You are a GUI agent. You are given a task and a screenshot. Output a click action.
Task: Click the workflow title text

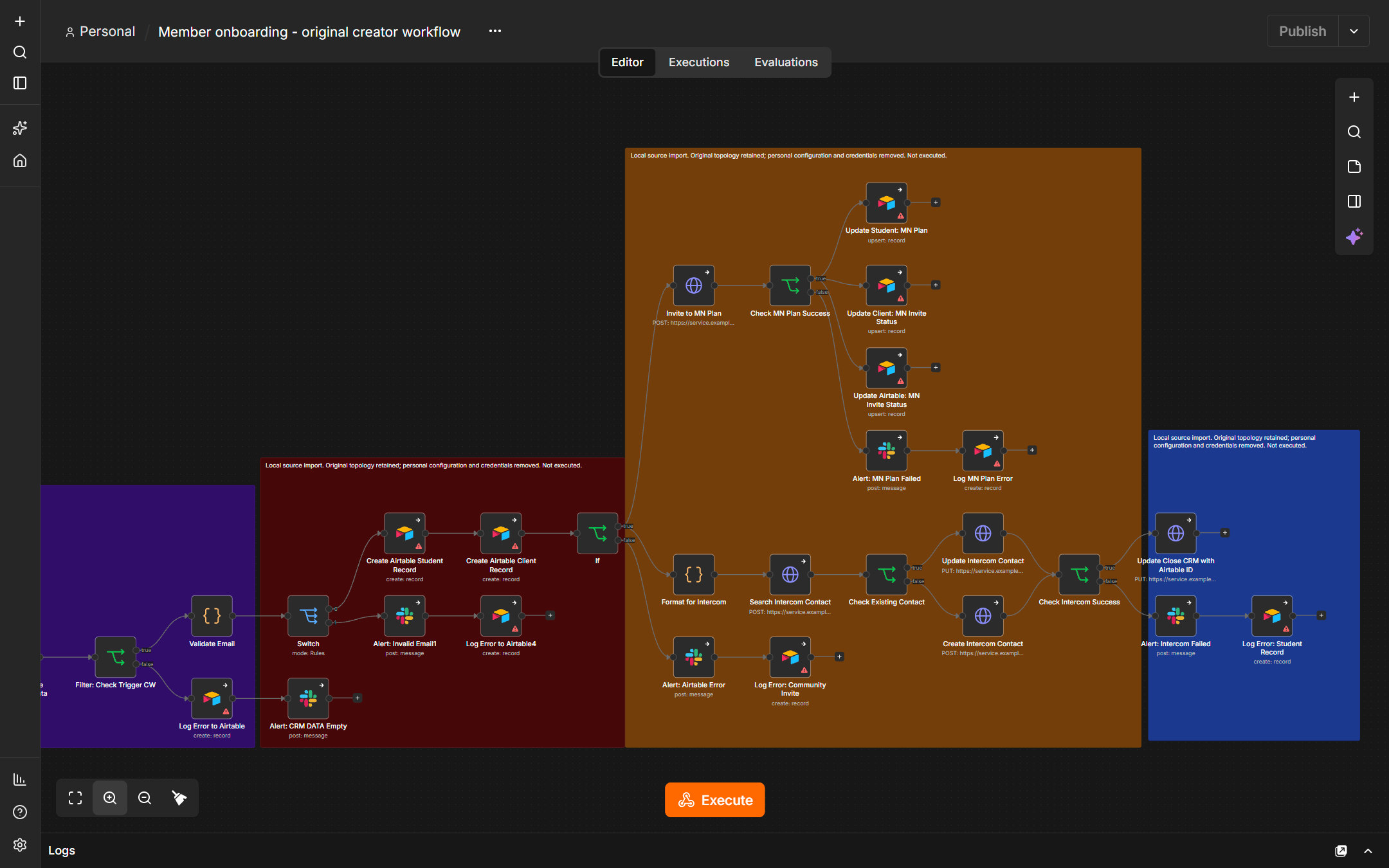point(309,32)
